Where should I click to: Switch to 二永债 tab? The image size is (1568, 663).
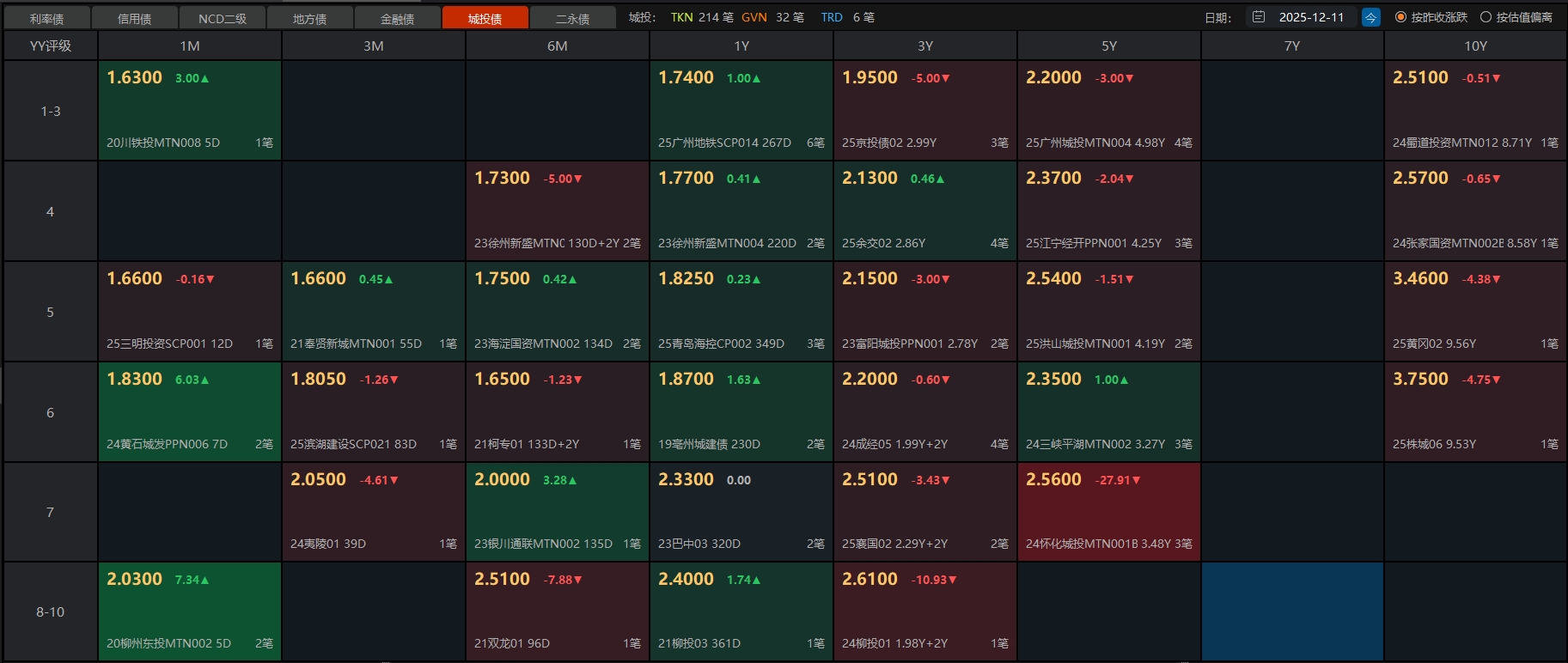[x=573, y=18]
